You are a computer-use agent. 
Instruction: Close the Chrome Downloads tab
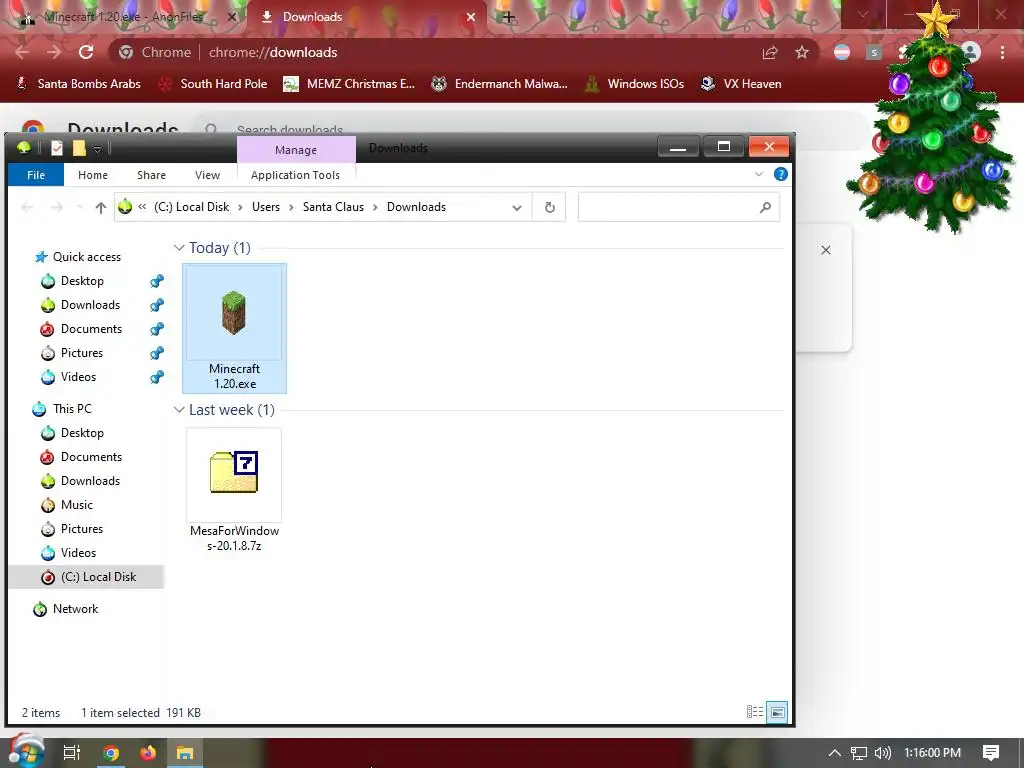click(471, 17)
